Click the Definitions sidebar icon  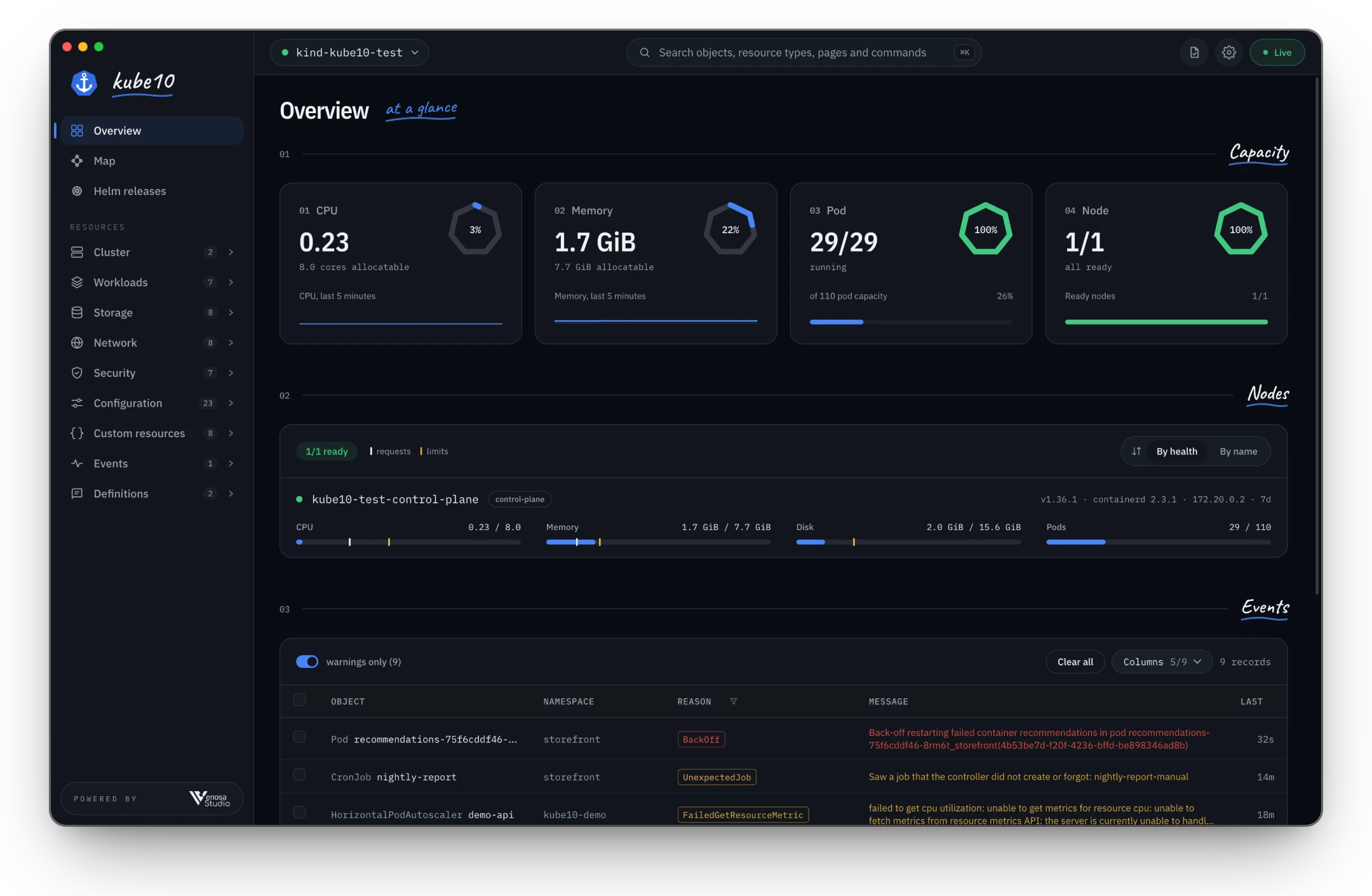coord(77,494)
